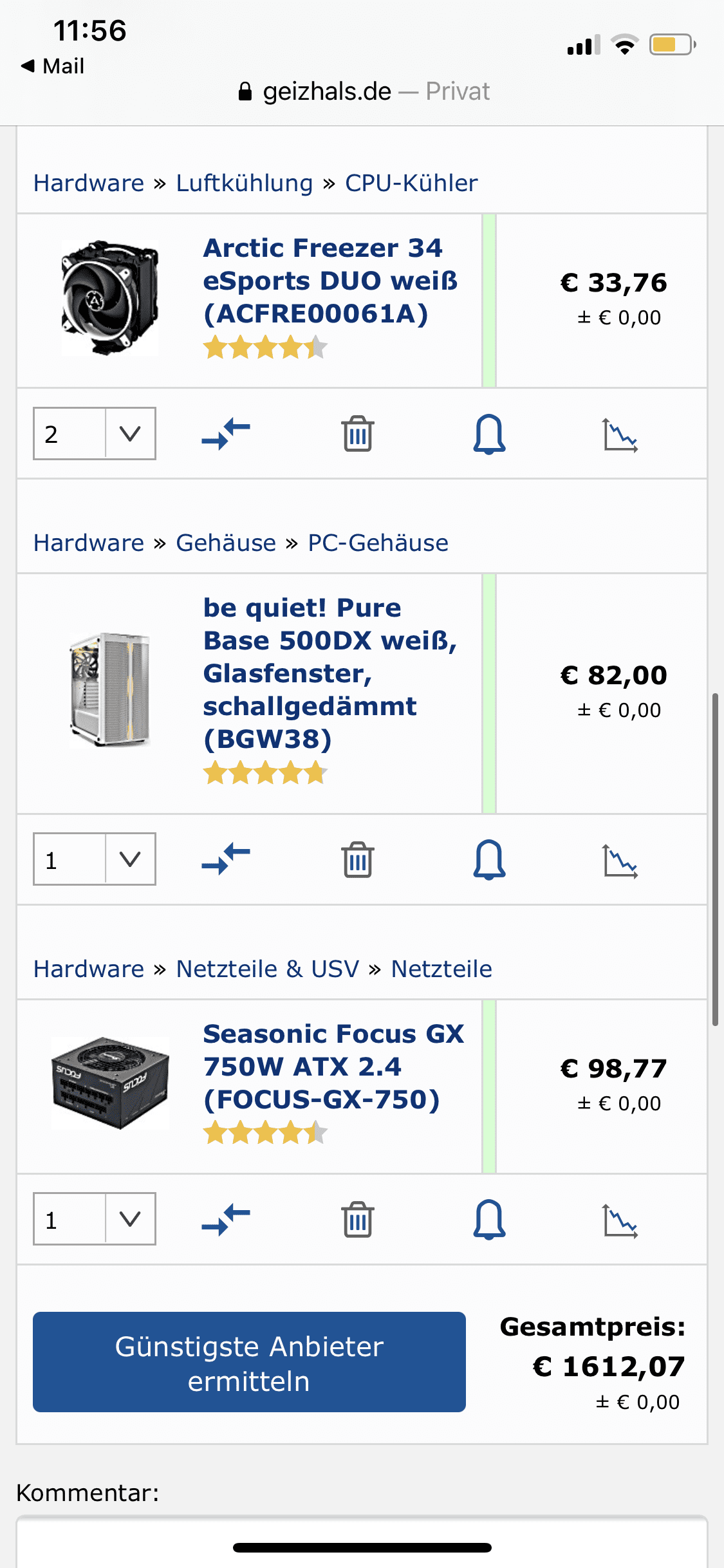This screenshot has width=724, height=1568.
Task: Expand quantity selector for Seasonic Focus GX
Action: pos(95,1219)
